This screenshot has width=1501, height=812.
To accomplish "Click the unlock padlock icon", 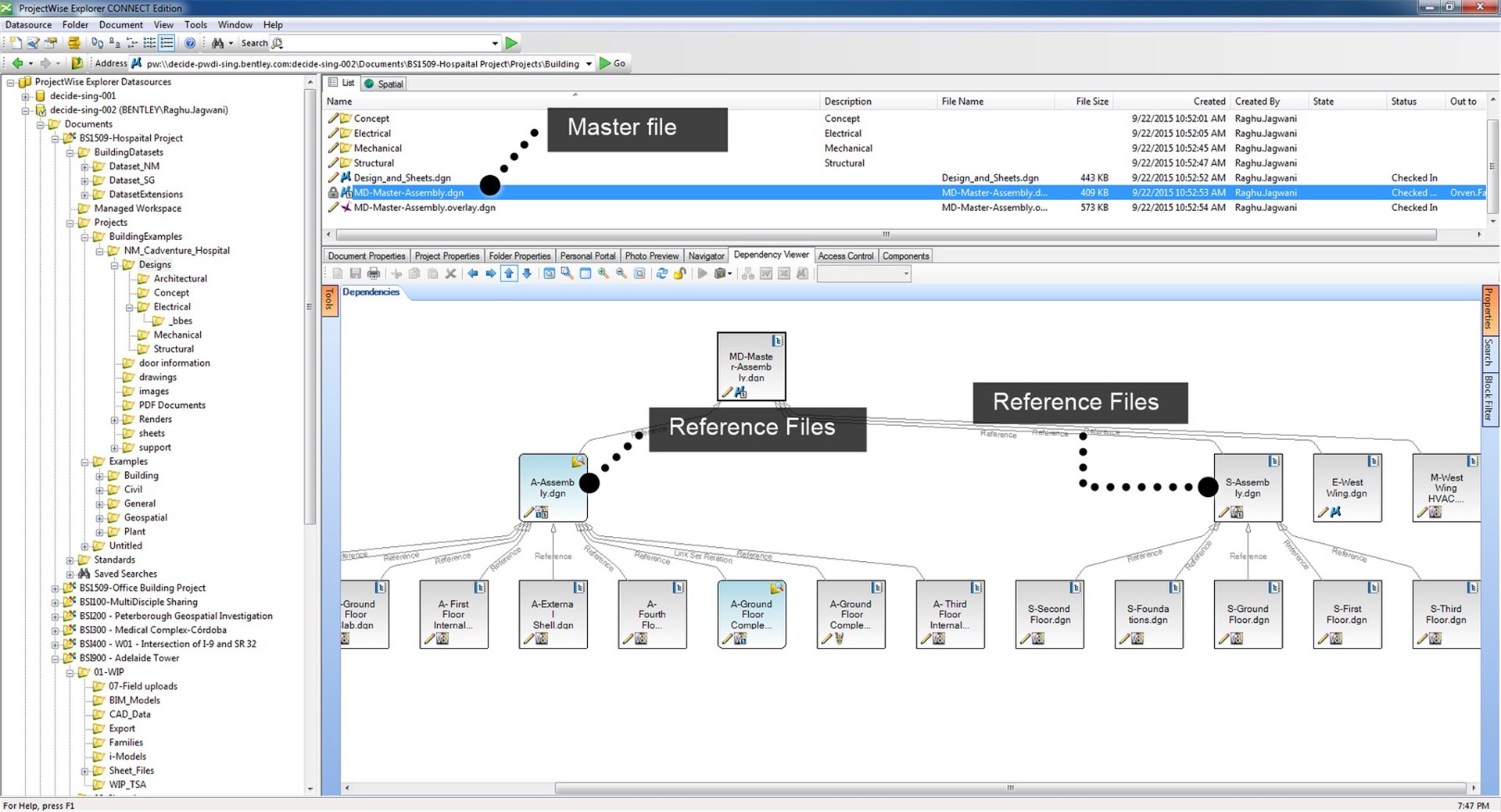I will [680, 274].
